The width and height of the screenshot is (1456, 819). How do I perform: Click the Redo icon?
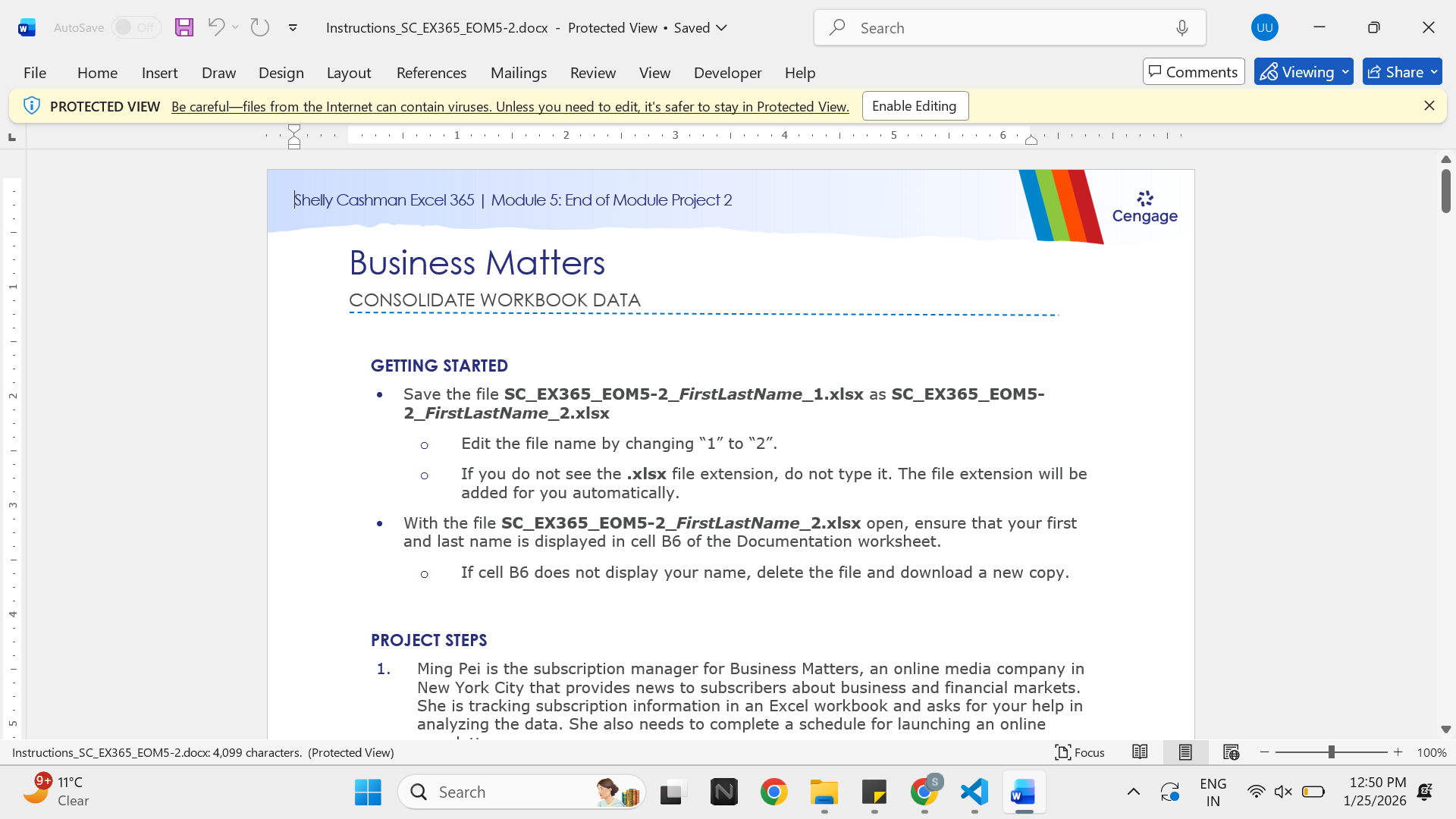pyautogui.click(x=260, y=27)
